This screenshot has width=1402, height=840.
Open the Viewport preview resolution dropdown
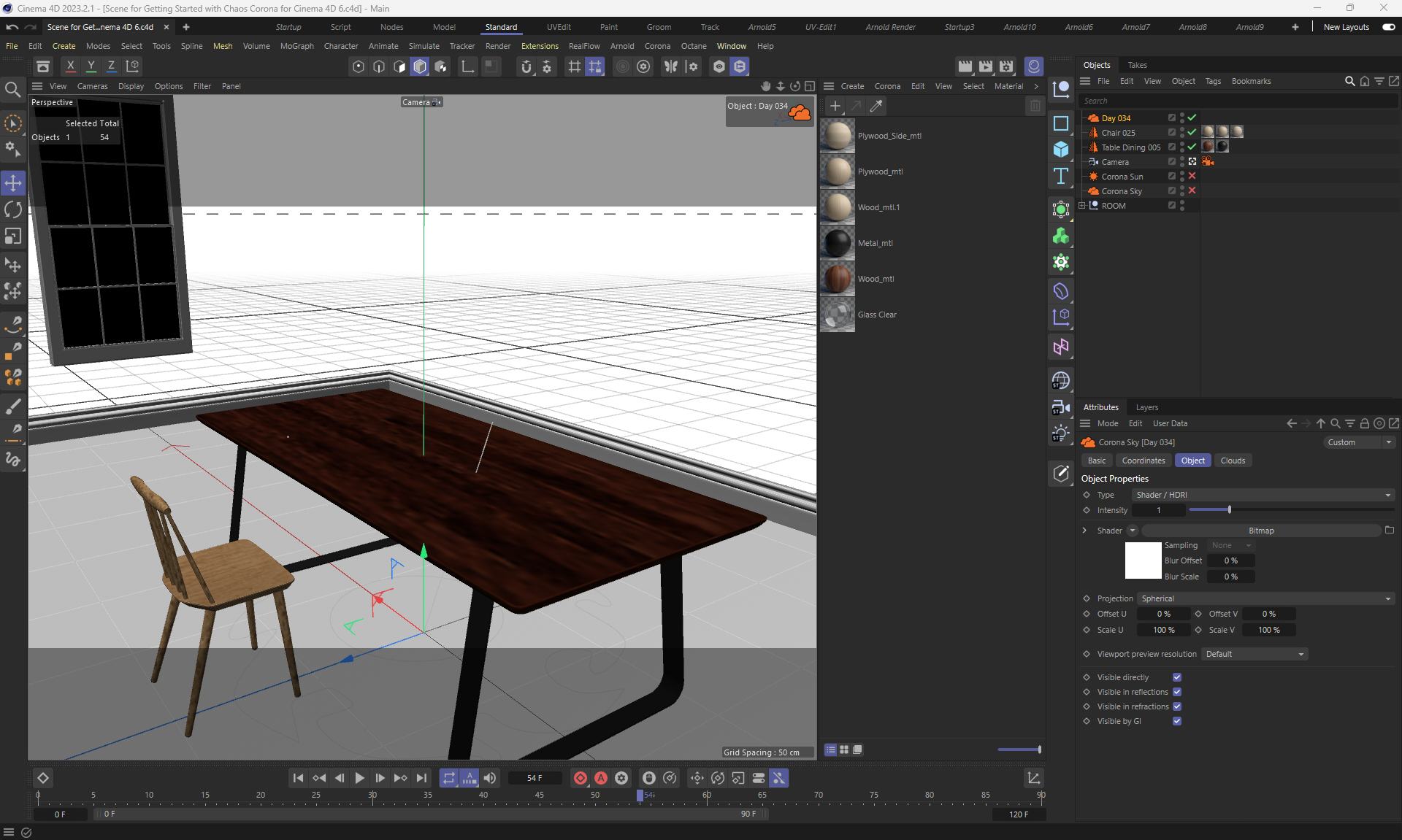[1254, 654]
